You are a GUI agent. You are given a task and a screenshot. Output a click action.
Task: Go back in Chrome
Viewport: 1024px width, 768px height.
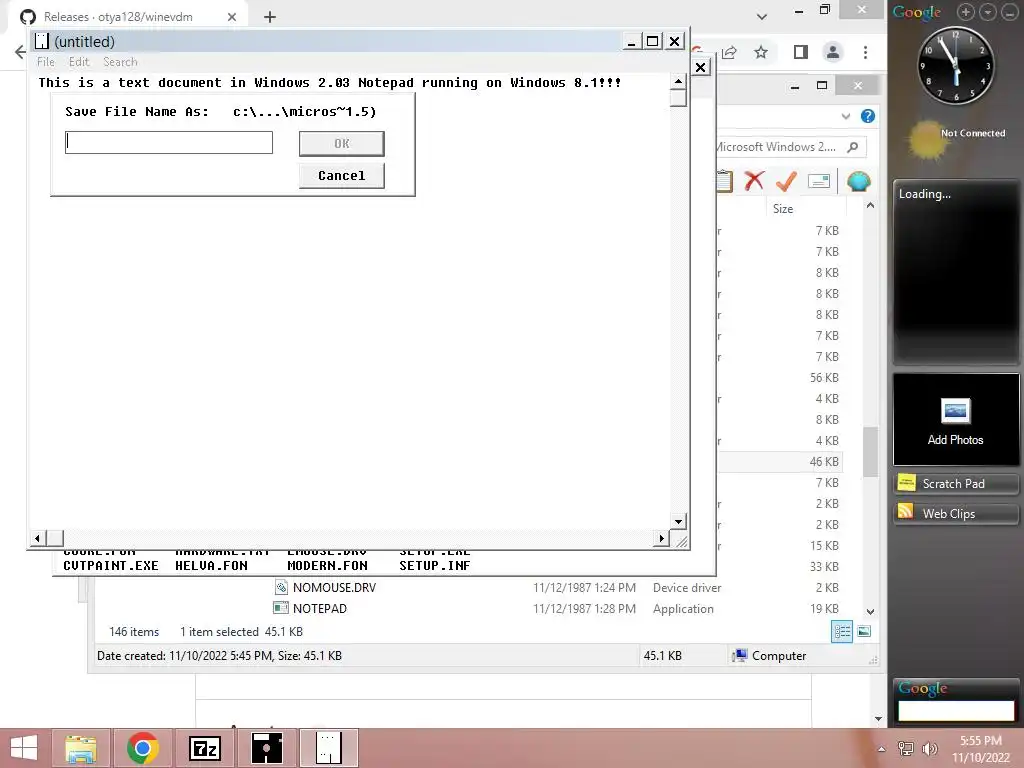(x=20, y=52)
